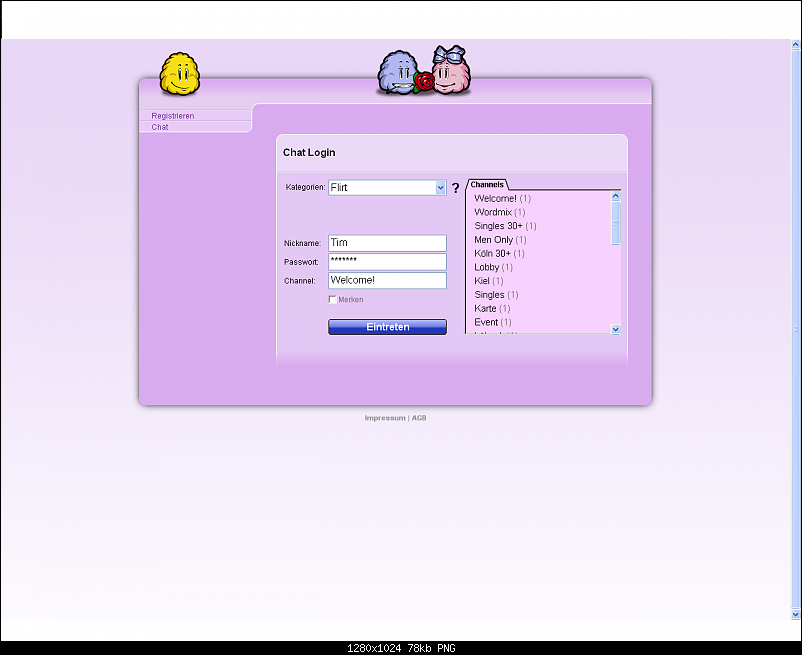Screen dimensions: 802x655
Task: Click the channel list scroll-up arrow
Action: coord(615,197)
